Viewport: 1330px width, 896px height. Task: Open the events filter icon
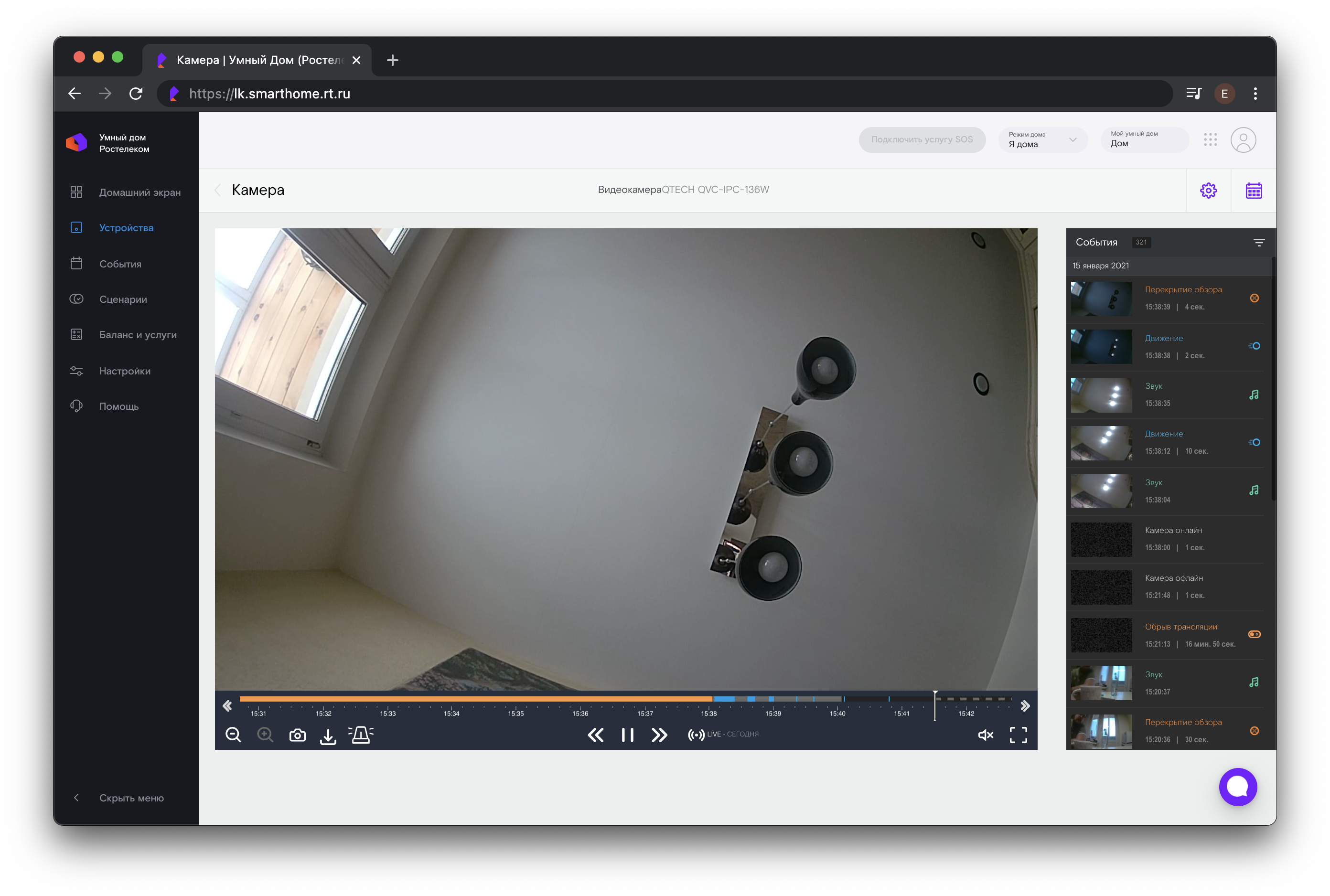point(1258,242)
